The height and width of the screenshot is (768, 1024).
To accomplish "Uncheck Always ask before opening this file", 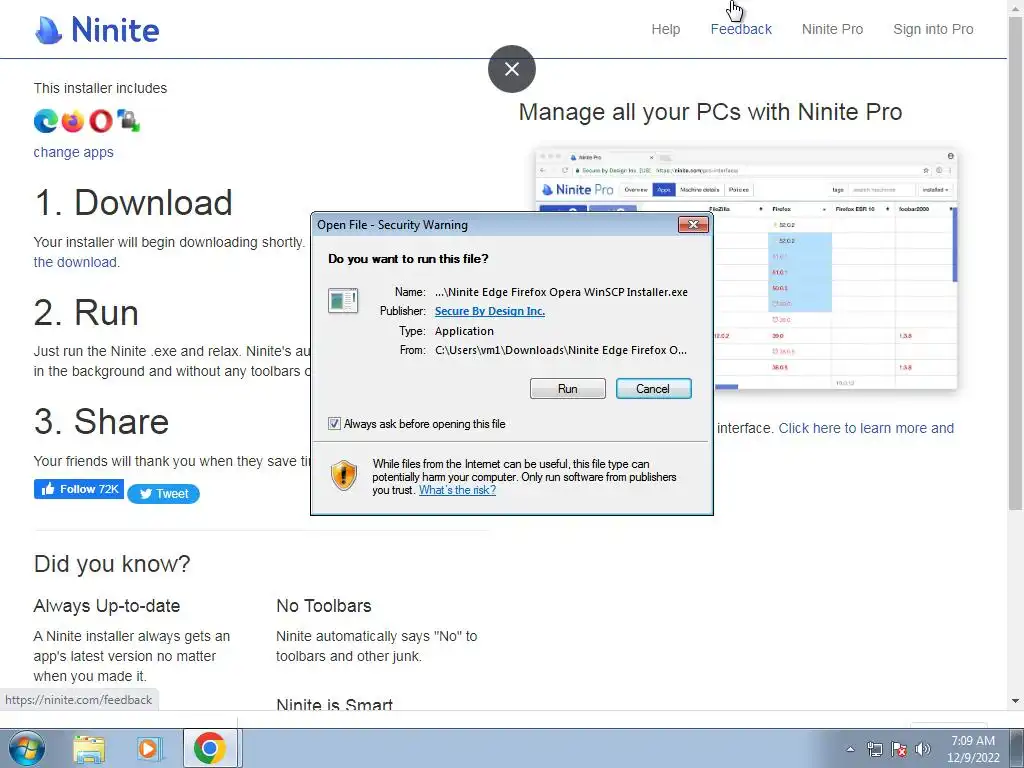I will 334,424.
